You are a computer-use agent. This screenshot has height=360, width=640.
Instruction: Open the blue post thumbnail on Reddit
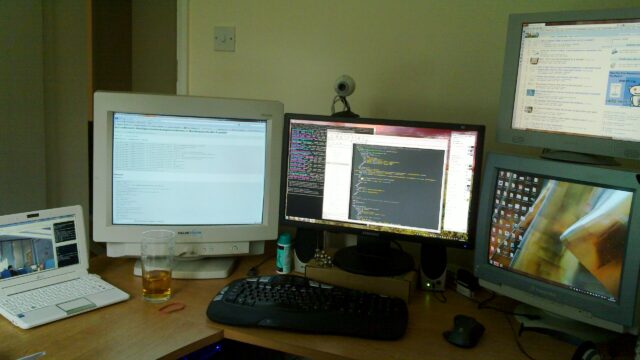[531, 93]
